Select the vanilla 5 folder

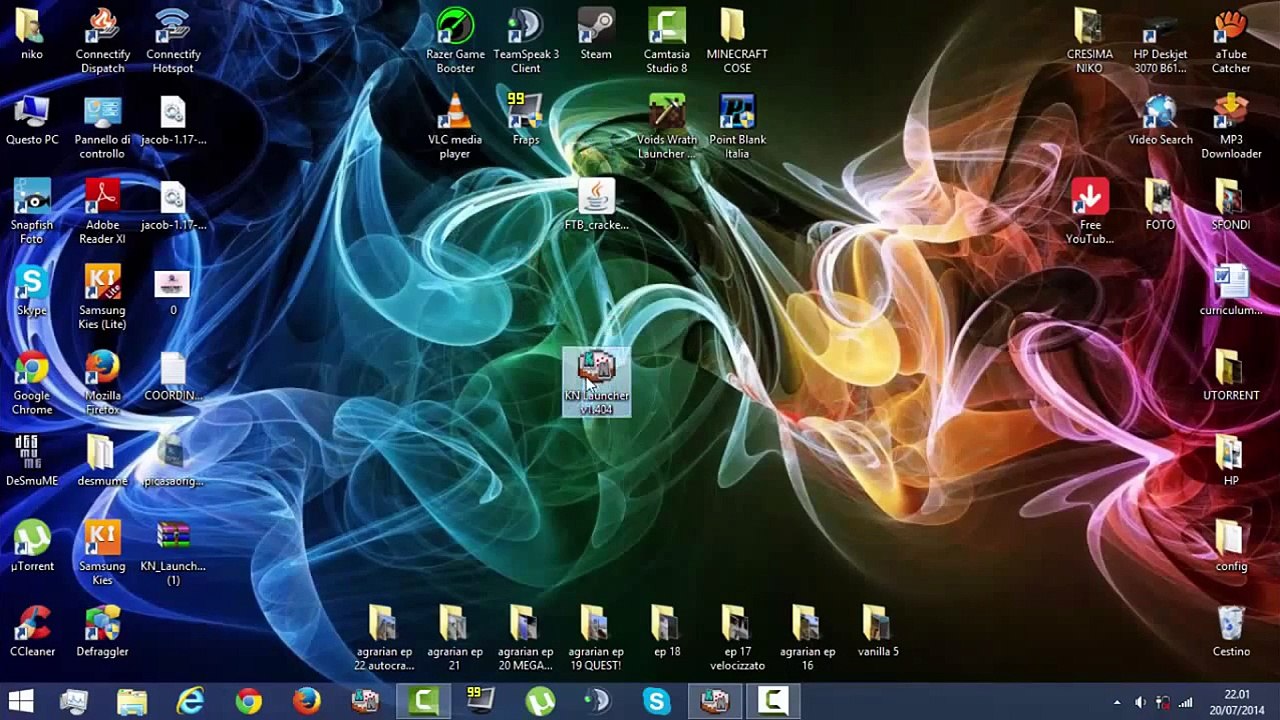coord(878,632)
